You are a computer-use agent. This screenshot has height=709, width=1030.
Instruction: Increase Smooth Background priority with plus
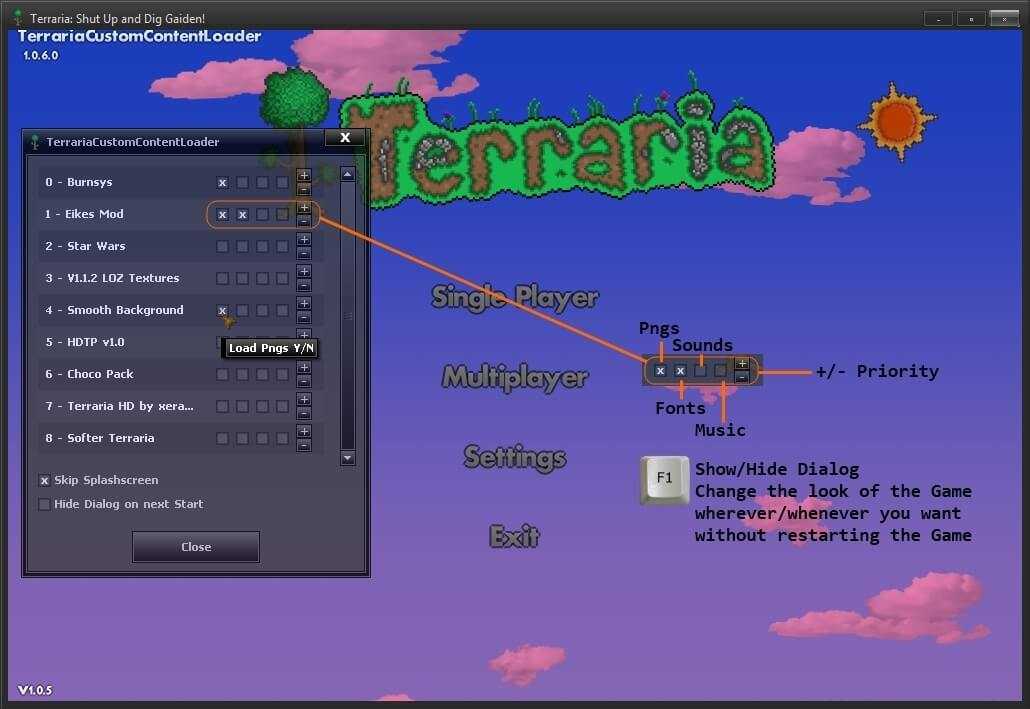(303, 304)
